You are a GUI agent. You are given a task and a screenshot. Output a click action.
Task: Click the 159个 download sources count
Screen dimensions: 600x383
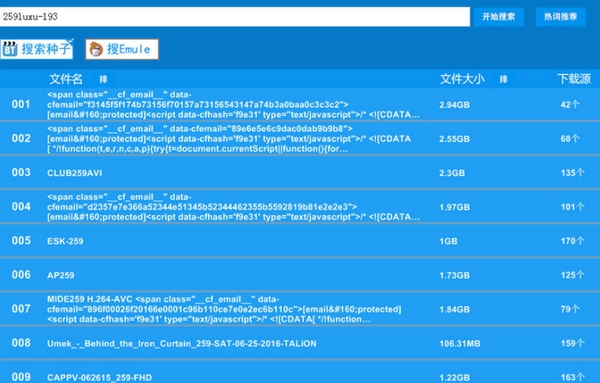coord(573,343)
